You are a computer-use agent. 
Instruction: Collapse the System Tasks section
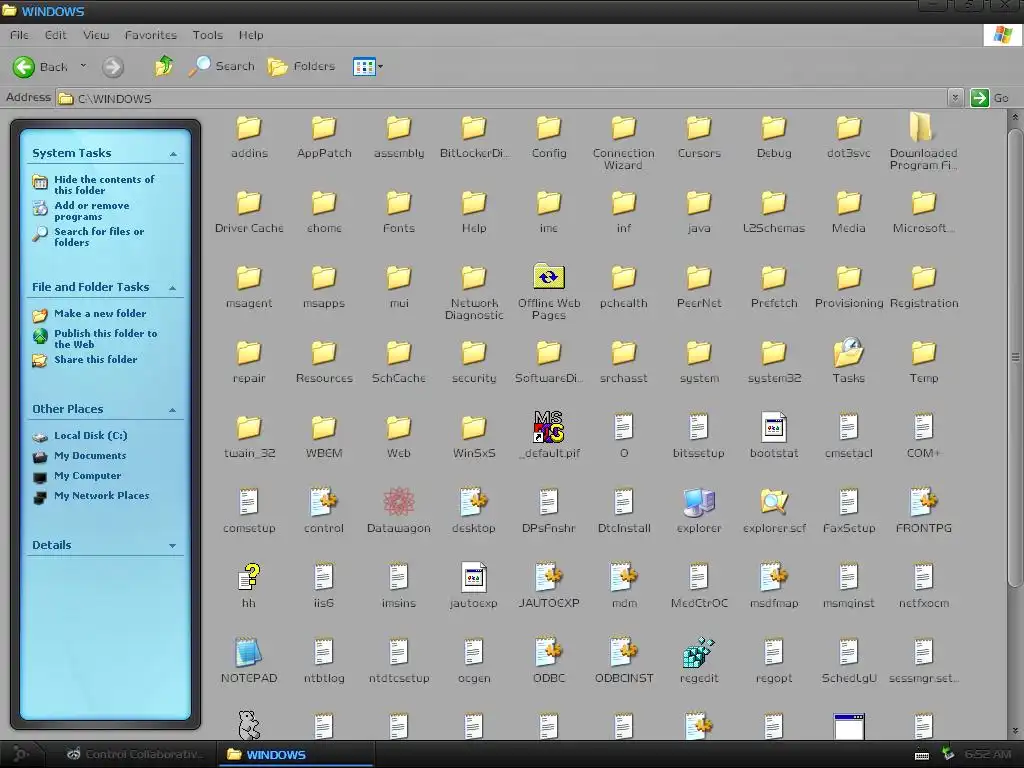(173, 154)
